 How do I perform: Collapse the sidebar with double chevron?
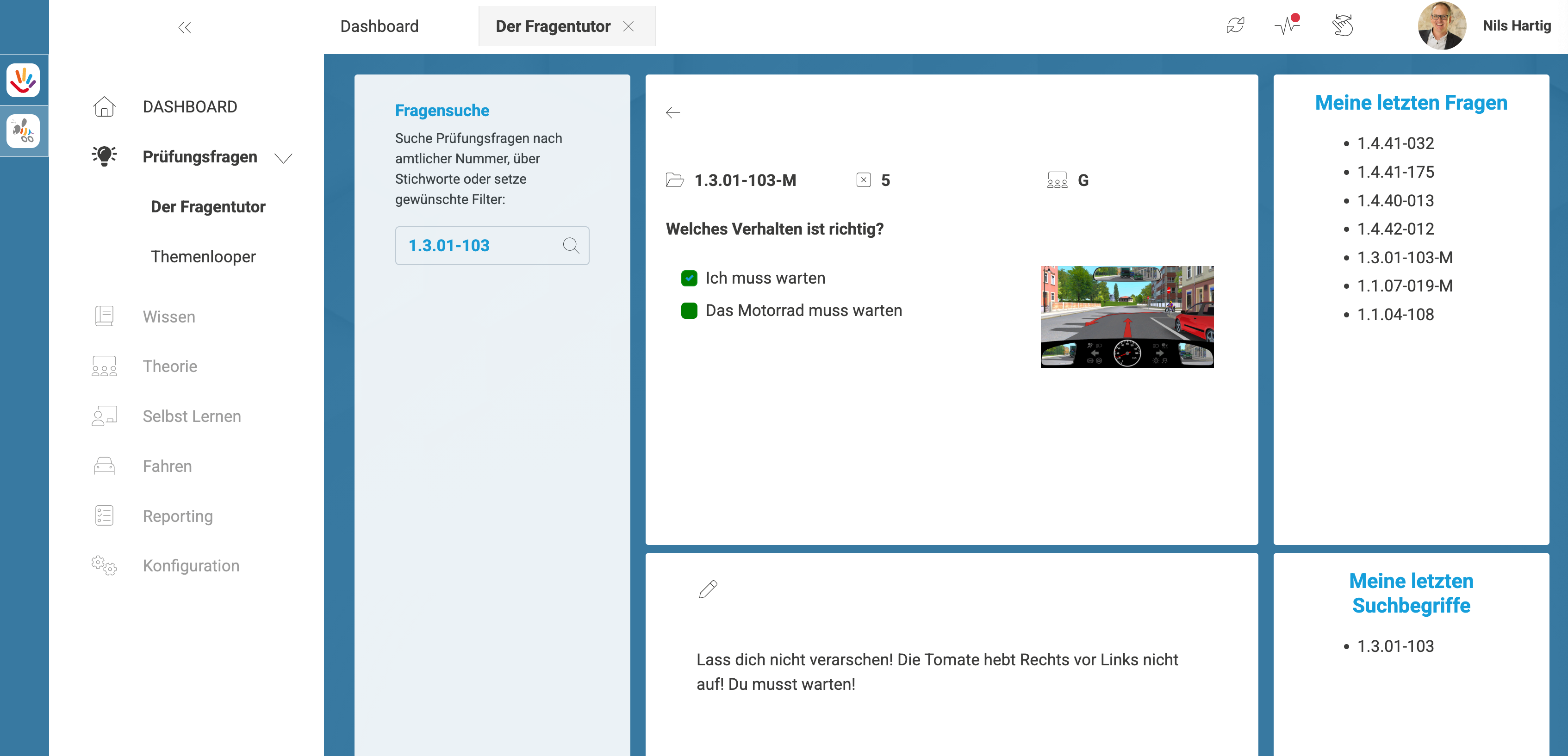point(185,27)
